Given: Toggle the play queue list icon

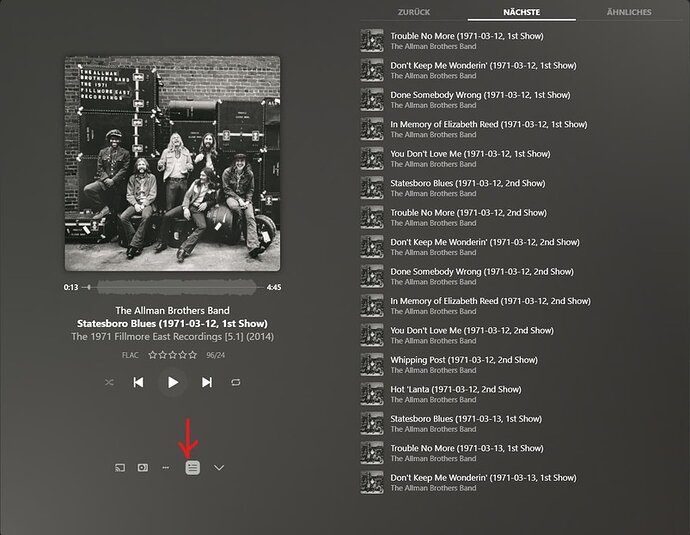Looking at the screenshot, I should pos(192,468).
